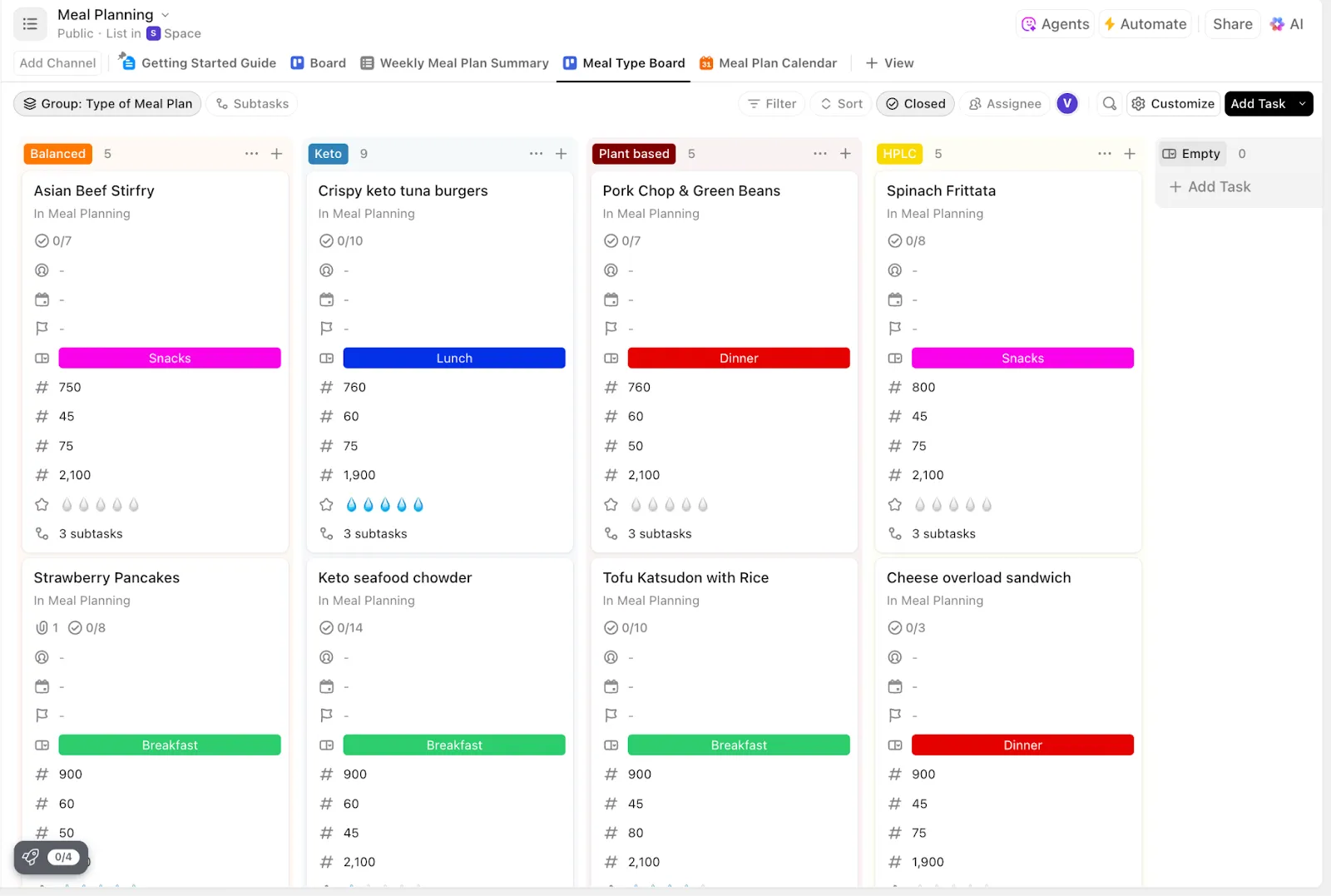This screenshot has height=896, width=1331.
Task: Click Add Task in the Empty column
Action: pyautogui.click(x=1210, y=187)
